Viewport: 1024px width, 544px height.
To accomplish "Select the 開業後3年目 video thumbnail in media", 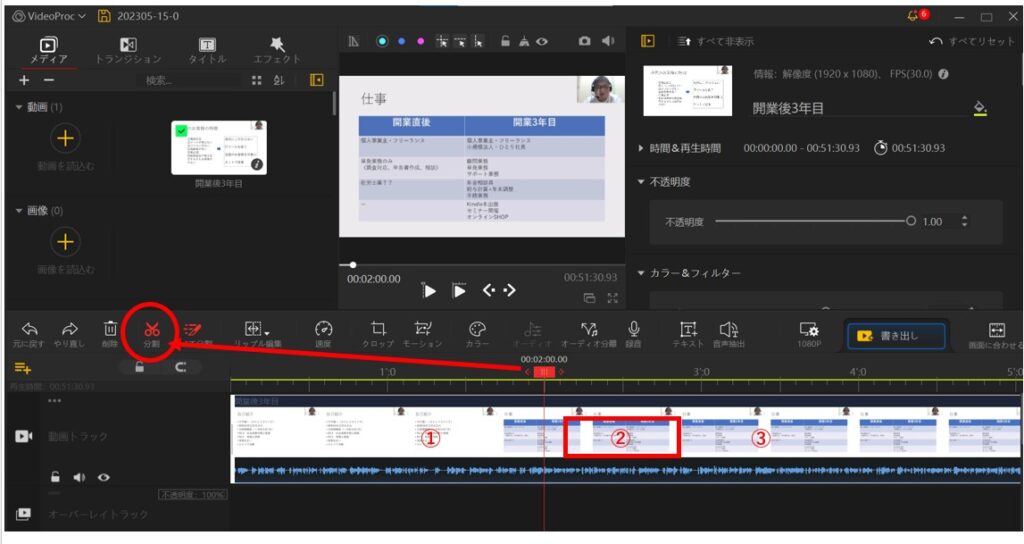I will coord(219,148).
